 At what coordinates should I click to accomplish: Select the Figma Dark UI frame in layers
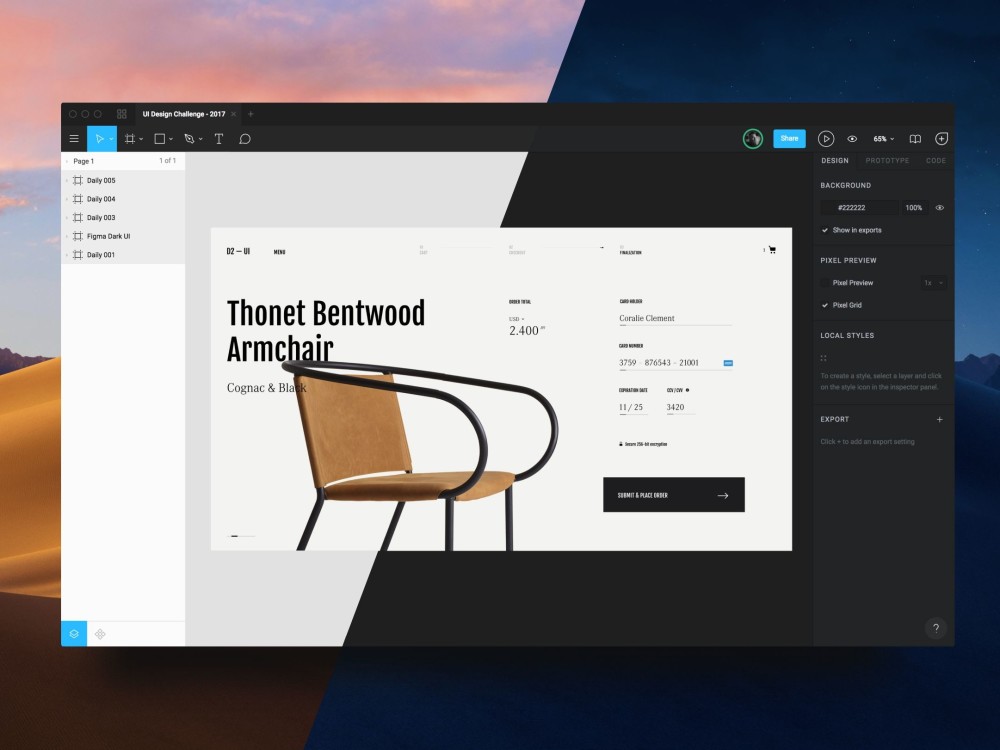[108, 236]
